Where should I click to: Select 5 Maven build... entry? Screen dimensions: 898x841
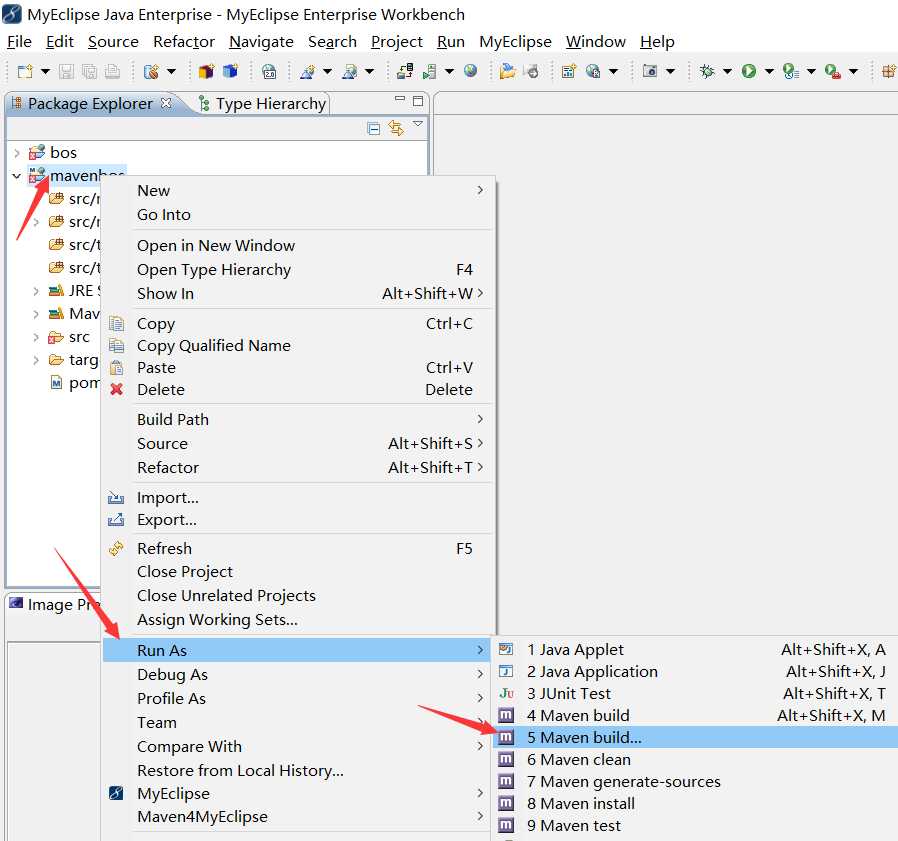click(x=695, y=738)
